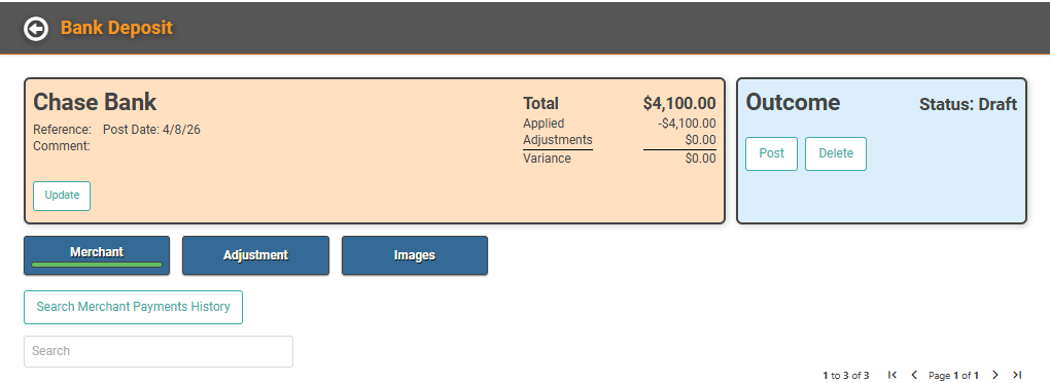The image size is (1050, 383).
Task: Delete this bank deposit
Action: [836, 154]
